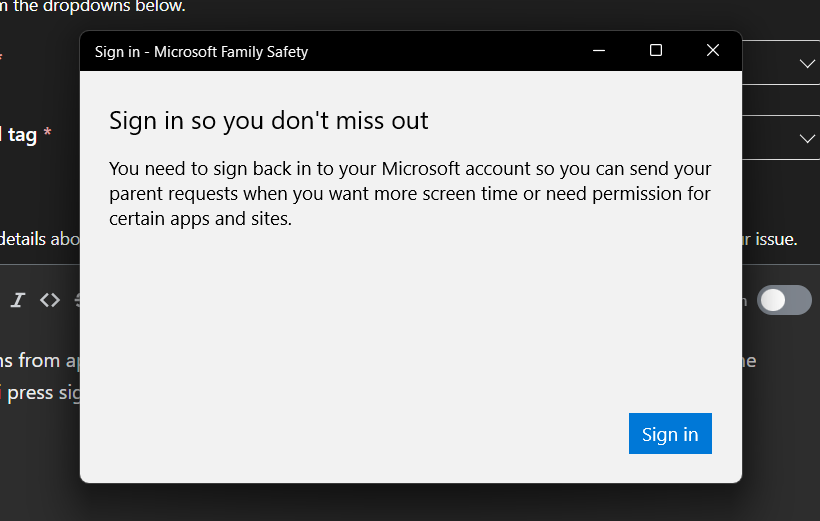Image resolution: width=820 pixels, height=521 pixels.
Task: Select the italic formatting icon
Action: [18, 300]
